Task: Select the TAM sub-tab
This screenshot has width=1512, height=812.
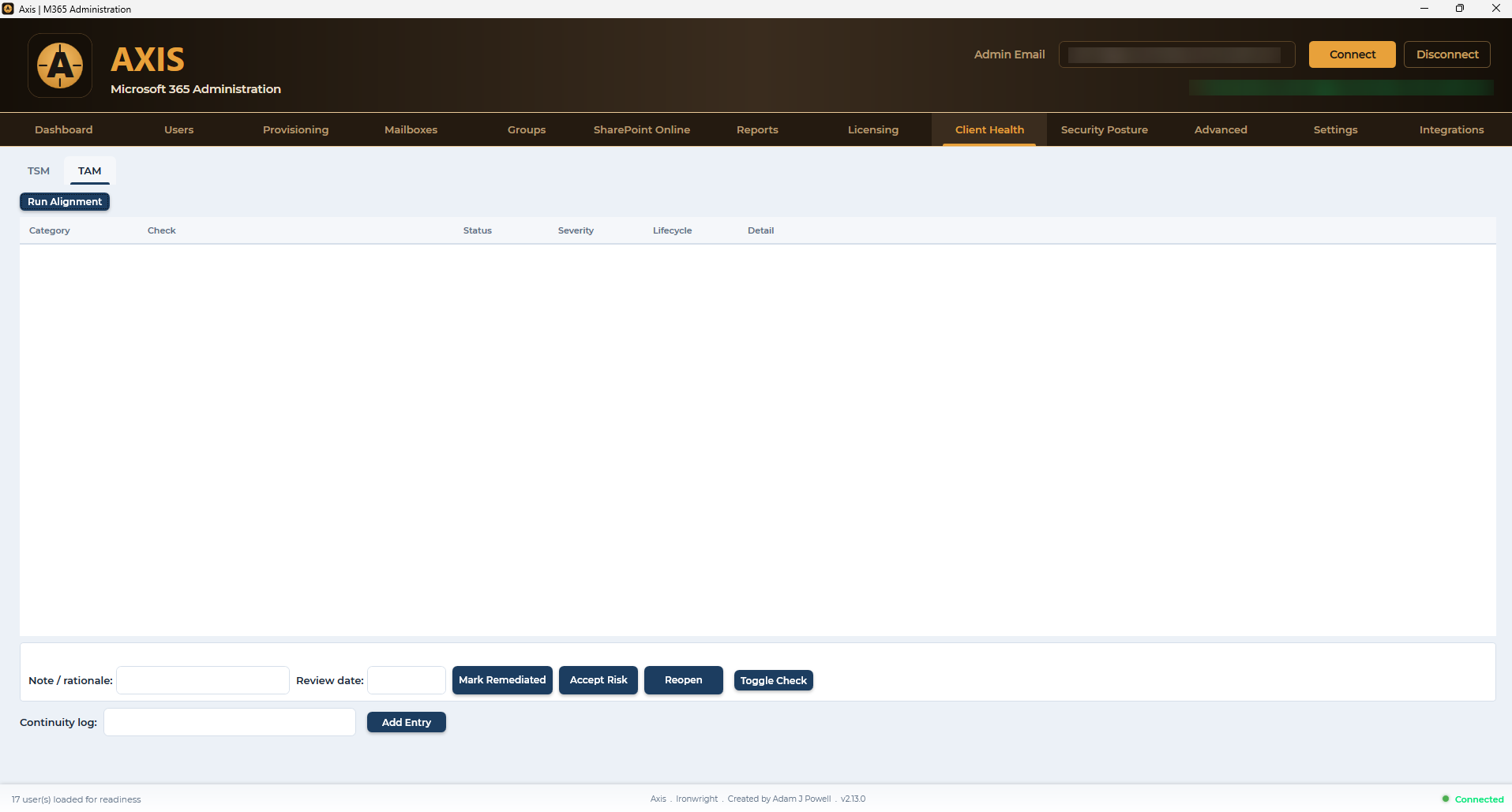Action: pos(90,170)
